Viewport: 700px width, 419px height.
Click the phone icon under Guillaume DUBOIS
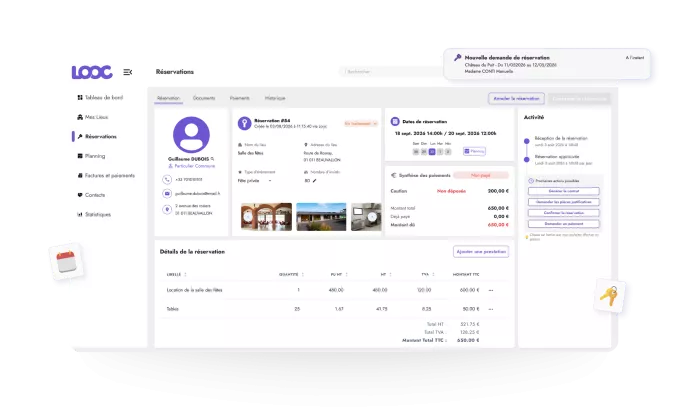pyautogui.click(x=167, y=179)
